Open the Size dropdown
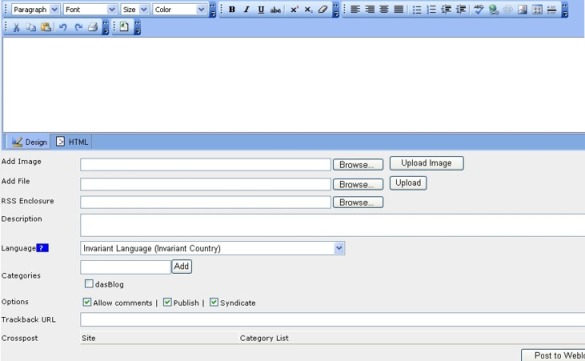This screenshot has width=585, height=361. click(x=135, y=9)
